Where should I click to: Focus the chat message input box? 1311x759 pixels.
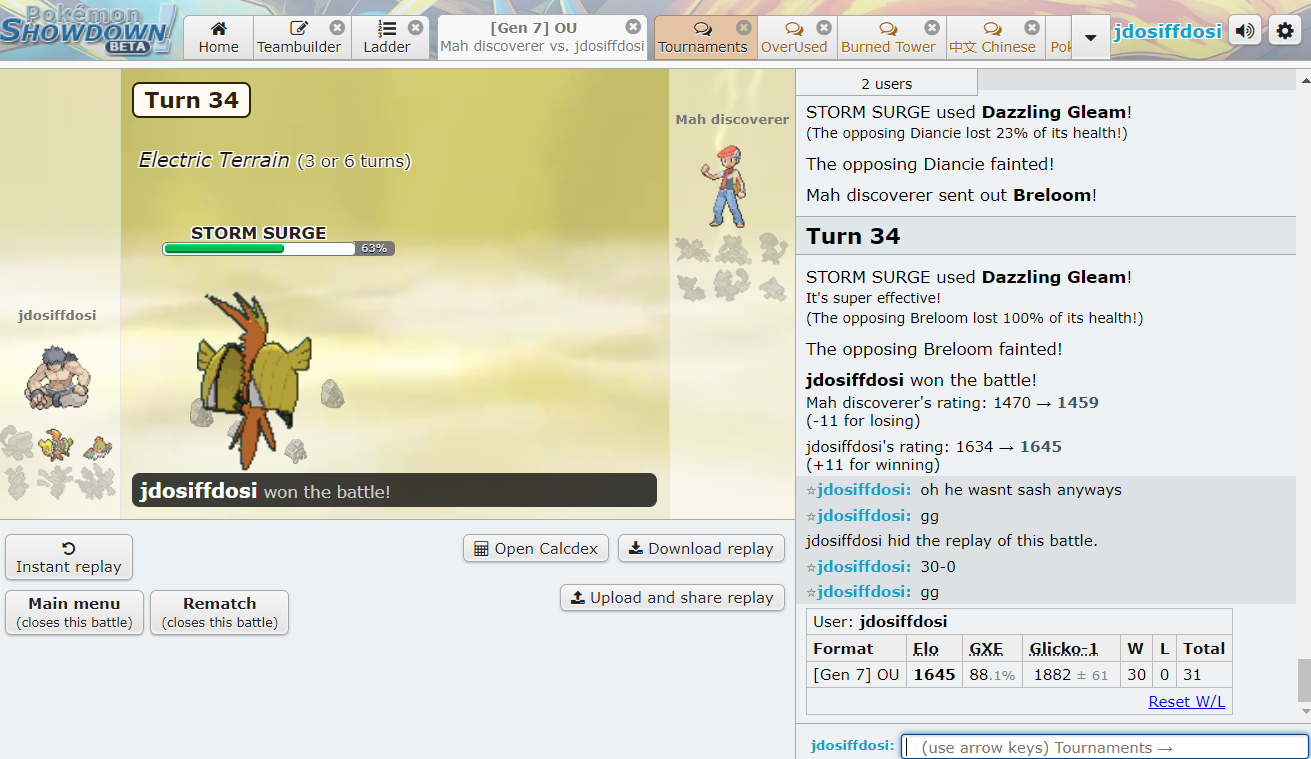[1104, 747]
